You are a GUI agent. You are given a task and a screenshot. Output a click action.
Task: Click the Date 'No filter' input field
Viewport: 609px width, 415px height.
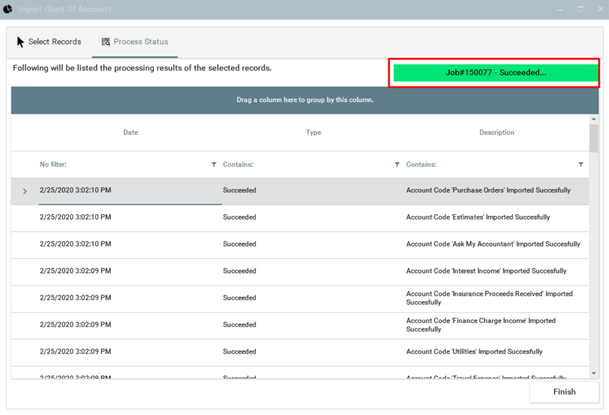(120, 165)
